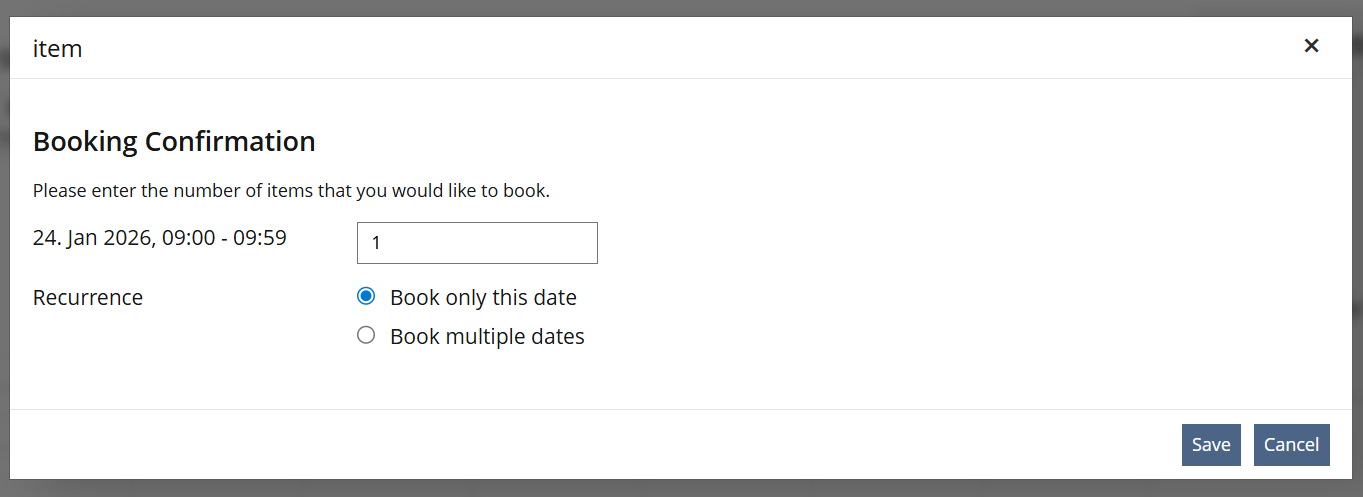Click the "Book multiple dates" label text
This screenshot has width=1363, height=497.
point(487,337)
